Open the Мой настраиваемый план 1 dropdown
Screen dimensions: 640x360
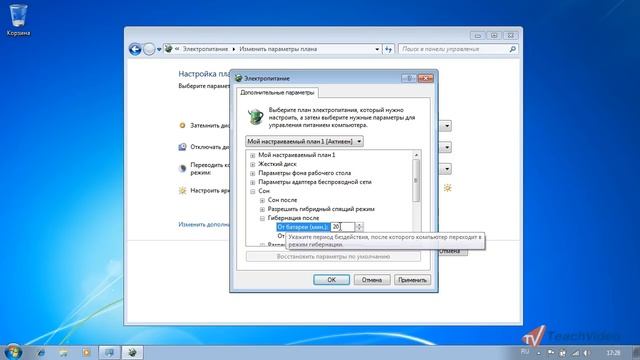pyautogui.click(x=304, y=141)
